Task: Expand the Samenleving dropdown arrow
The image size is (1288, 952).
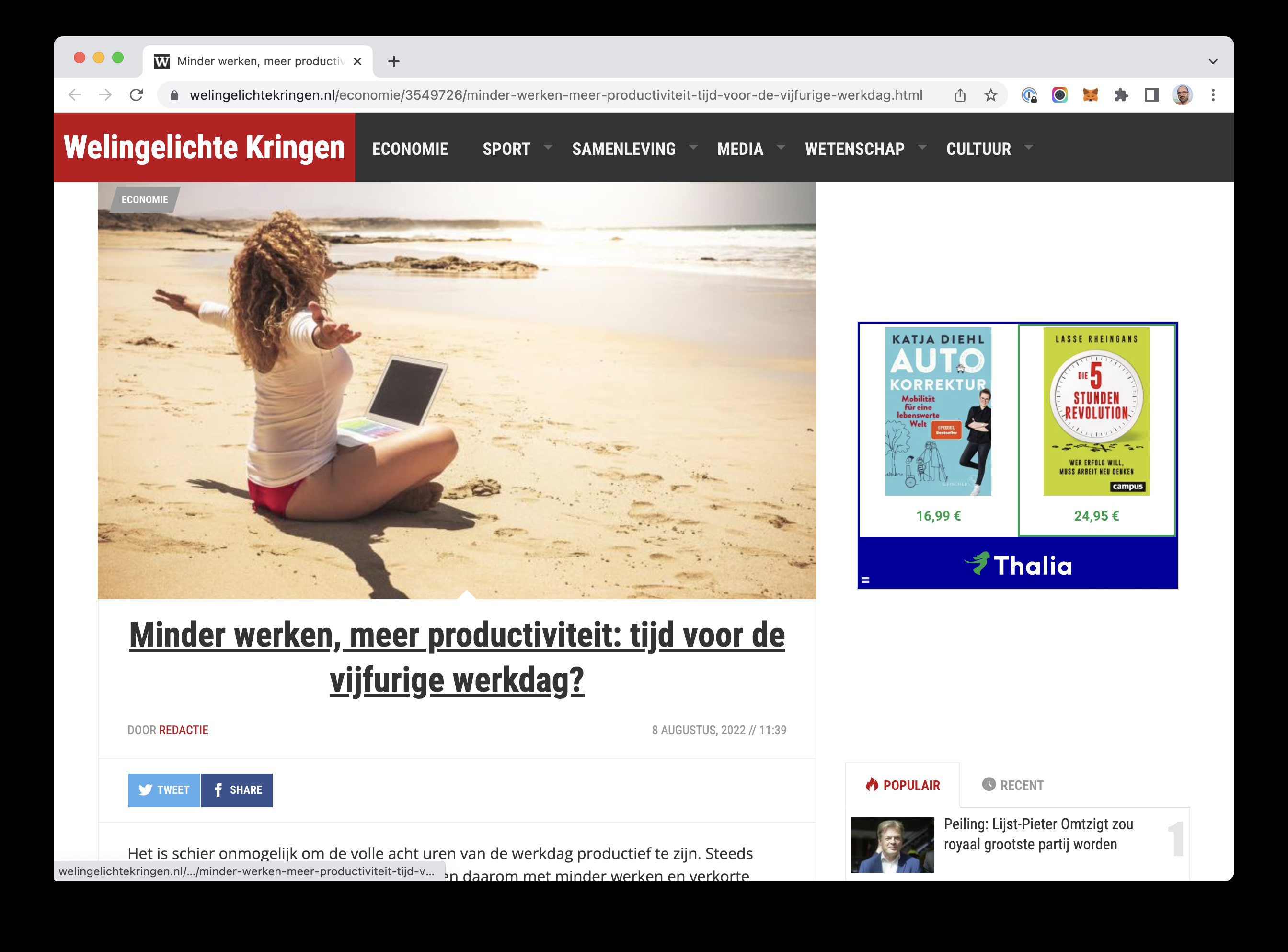Action: [x=693, y=148]
